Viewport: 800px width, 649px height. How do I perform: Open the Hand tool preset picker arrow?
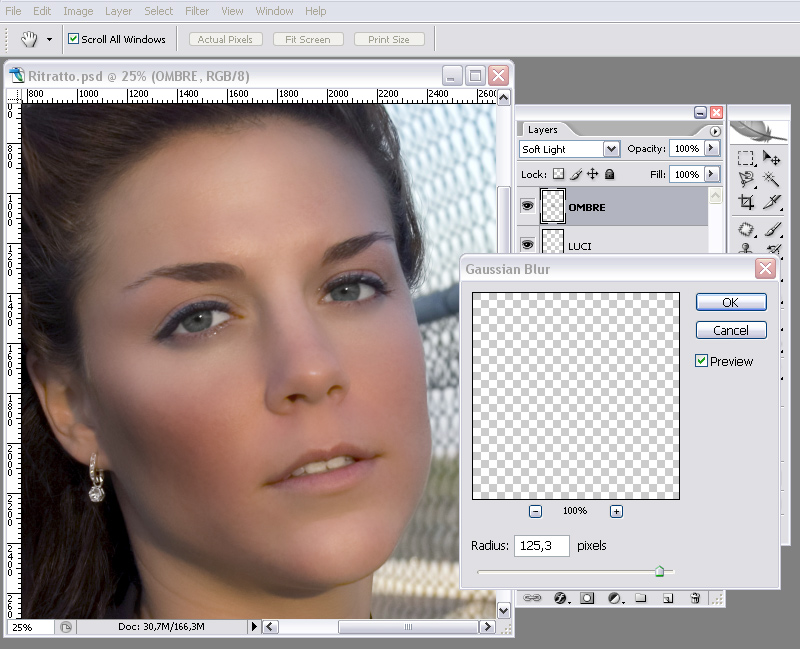coord(48,40)
